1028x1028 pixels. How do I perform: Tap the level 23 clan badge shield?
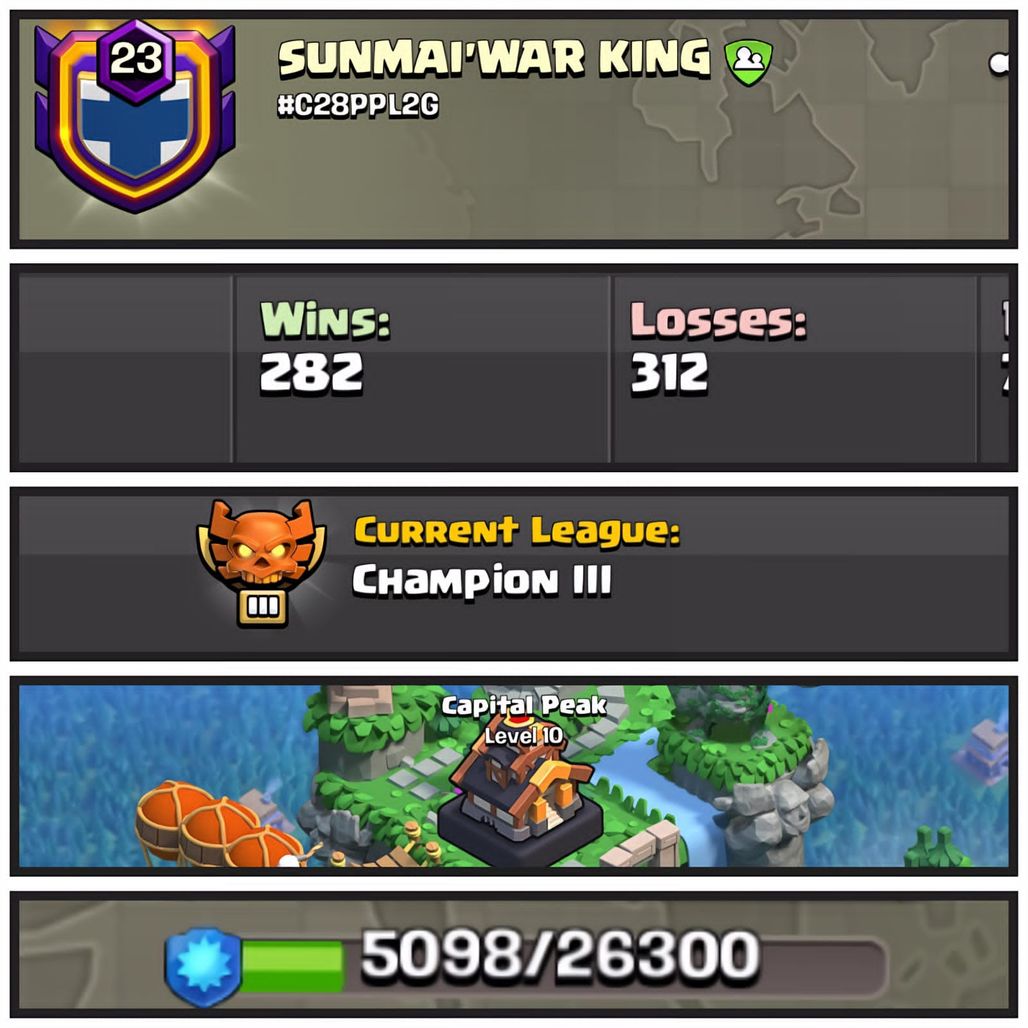[135, 117]
